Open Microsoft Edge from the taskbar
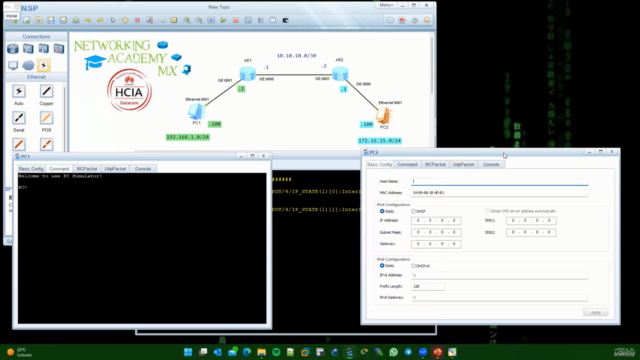Image resolution: width=640 pixels, height=360 pixels. (247, 352)
